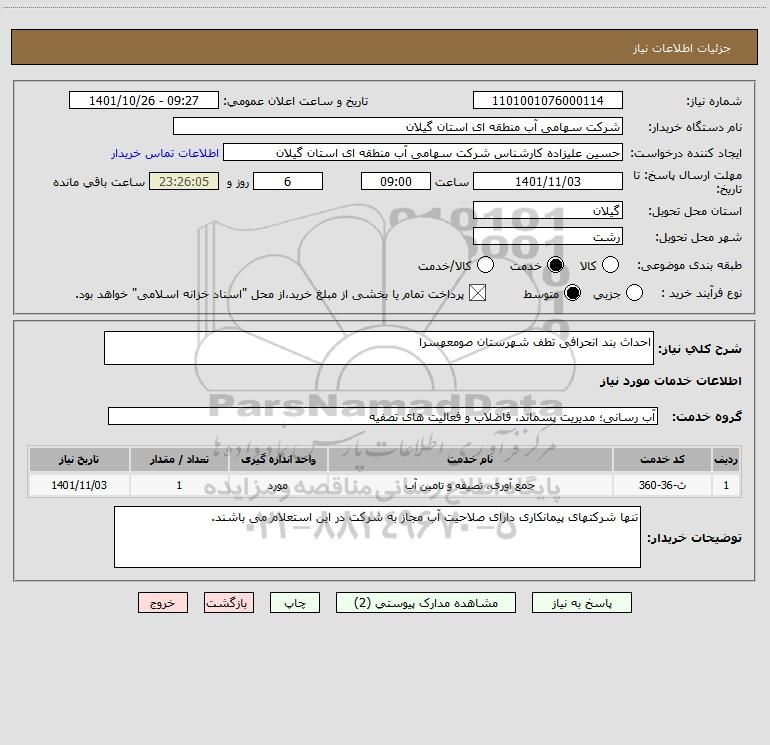Click the delivery city field رشت
The width and height of the screenshot is (770, 745).
(x=548, y=237)
